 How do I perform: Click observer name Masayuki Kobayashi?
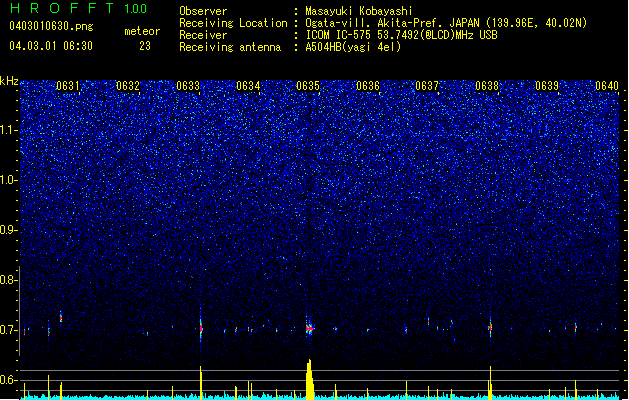tap(359, 11)
